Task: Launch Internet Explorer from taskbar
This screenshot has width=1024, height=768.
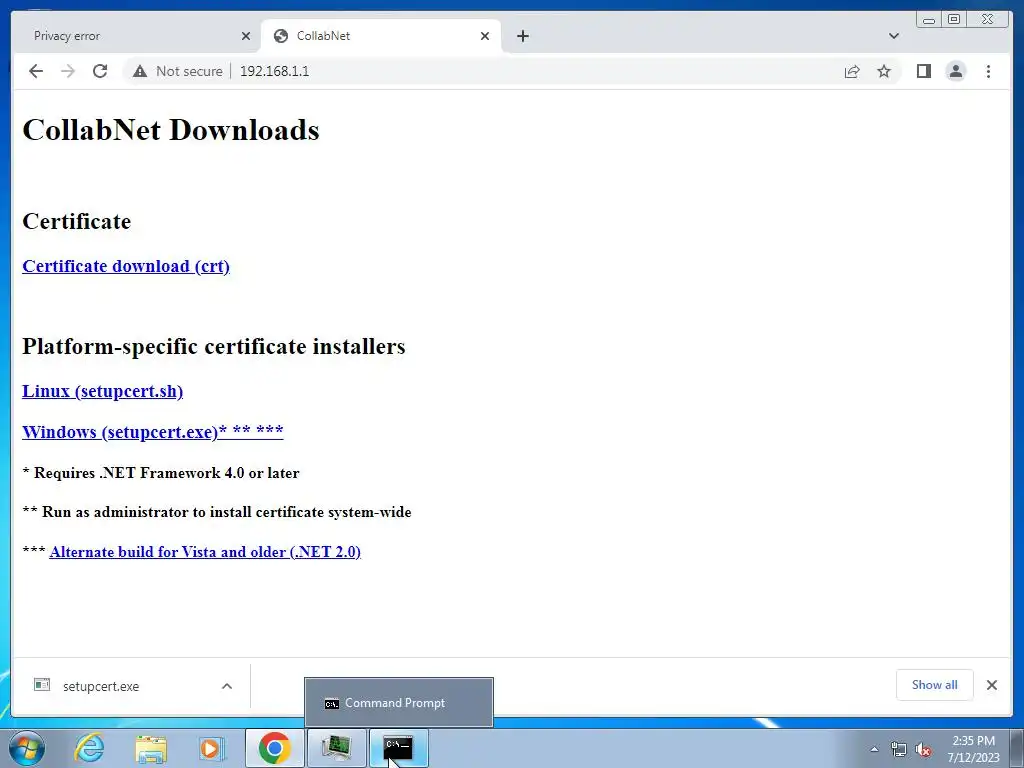Action: [x=89, y=748]
